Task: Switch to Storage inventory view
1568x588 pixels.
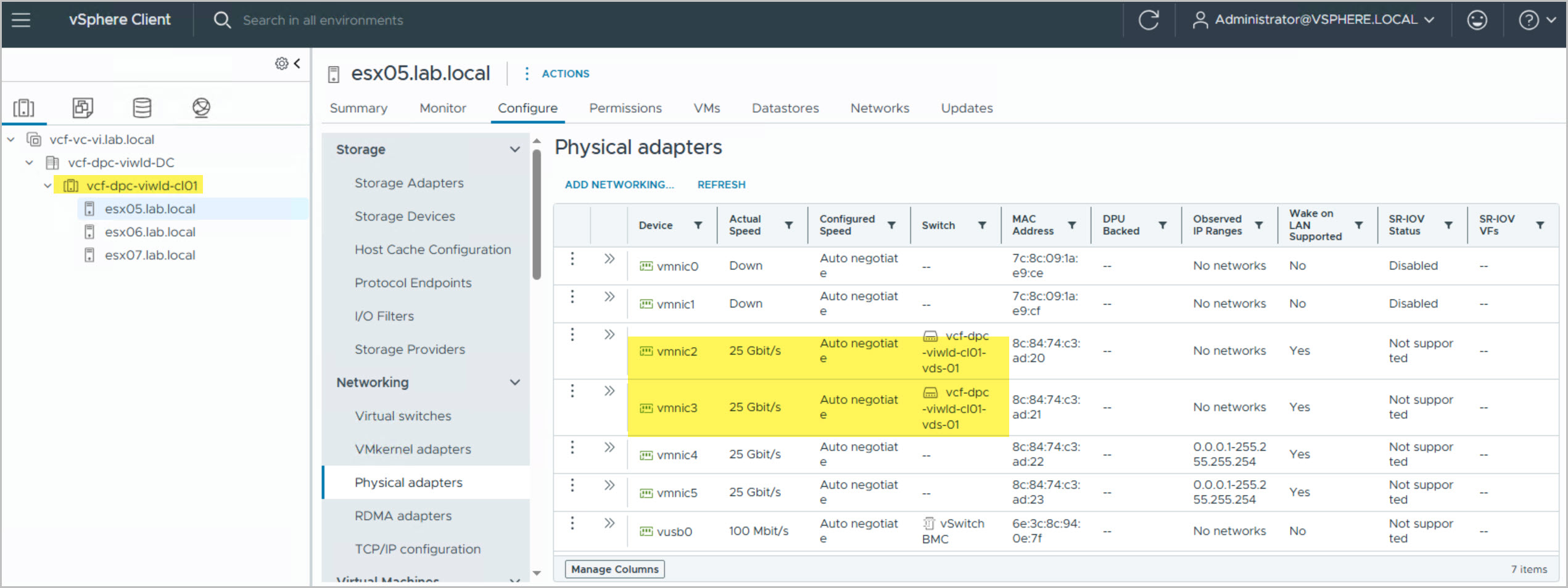Action: click(142, 108)
